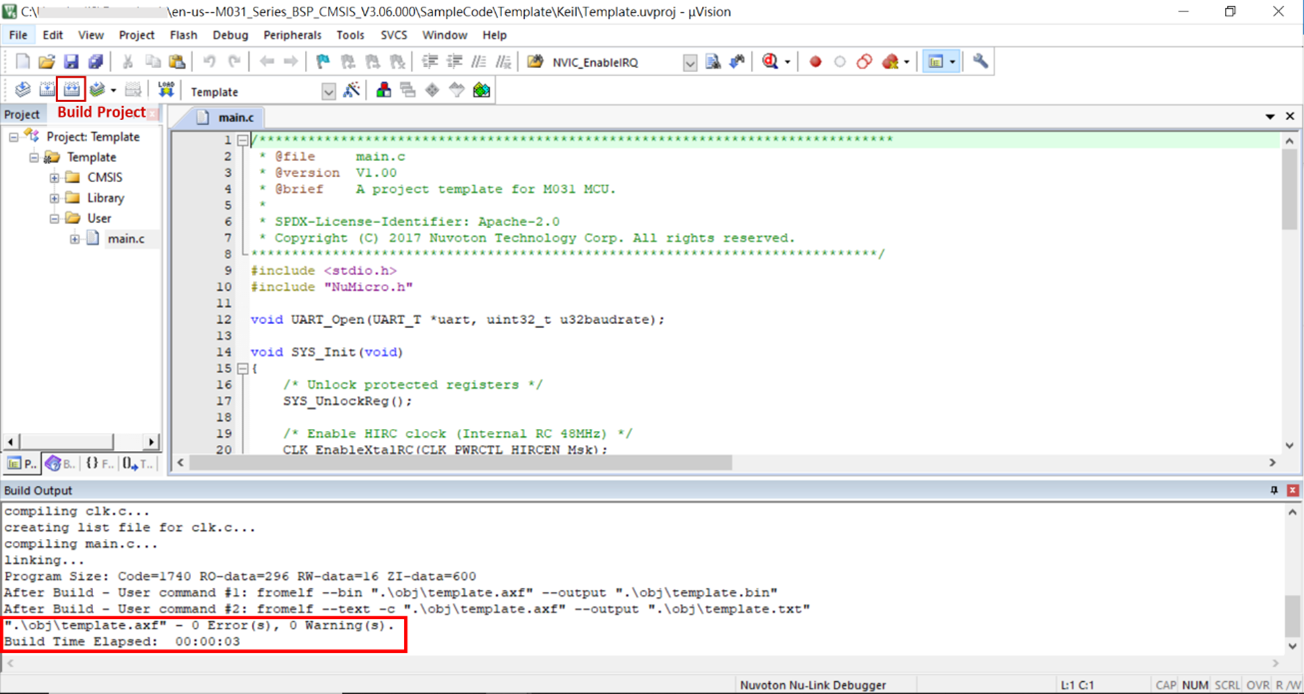Image resolution: width=1304 pixels, height=694 pixels.
Task: Toggle the enable/disable breakpoint circle icon
Action: pyautogui.click(x=840, y=62)
